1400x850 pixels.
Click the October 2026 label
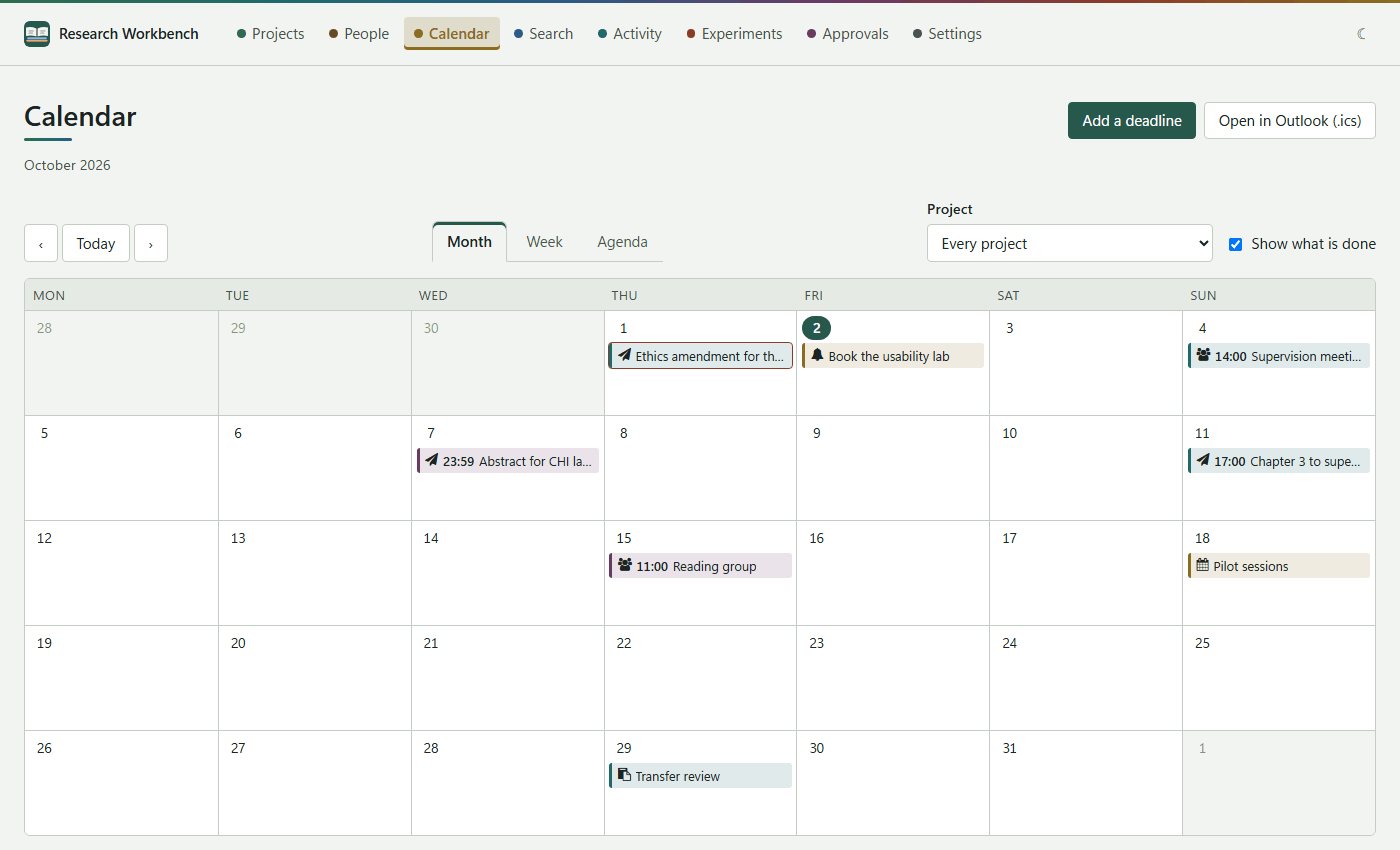pyautogui.click(x=67, y=165)
